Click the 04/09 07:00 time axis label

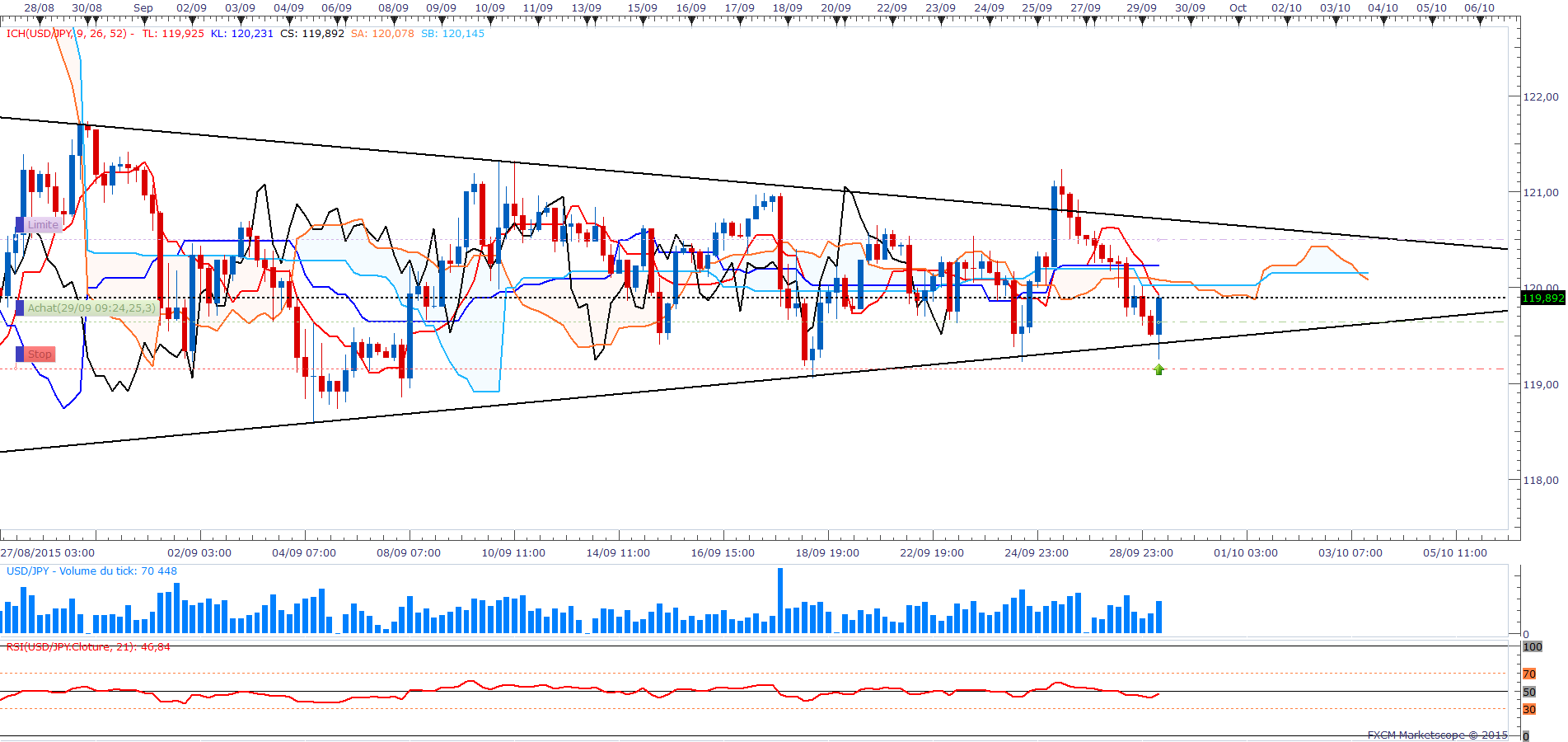[304, 553]
